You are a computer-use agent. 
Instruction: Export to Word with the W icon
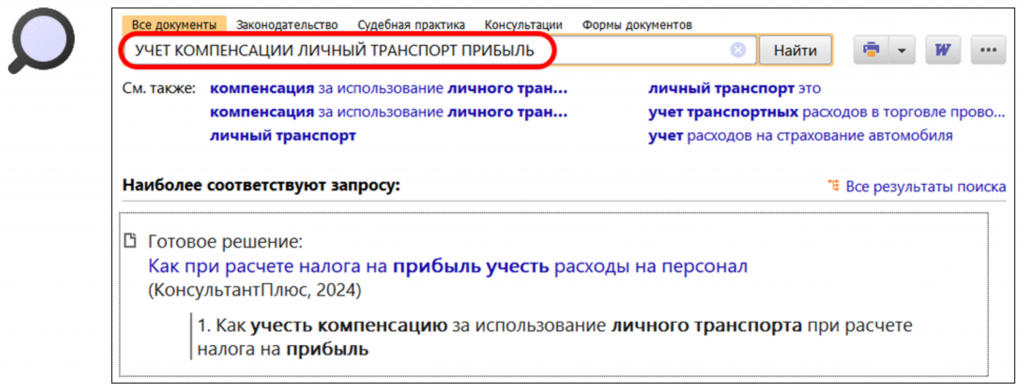point(942,50)
